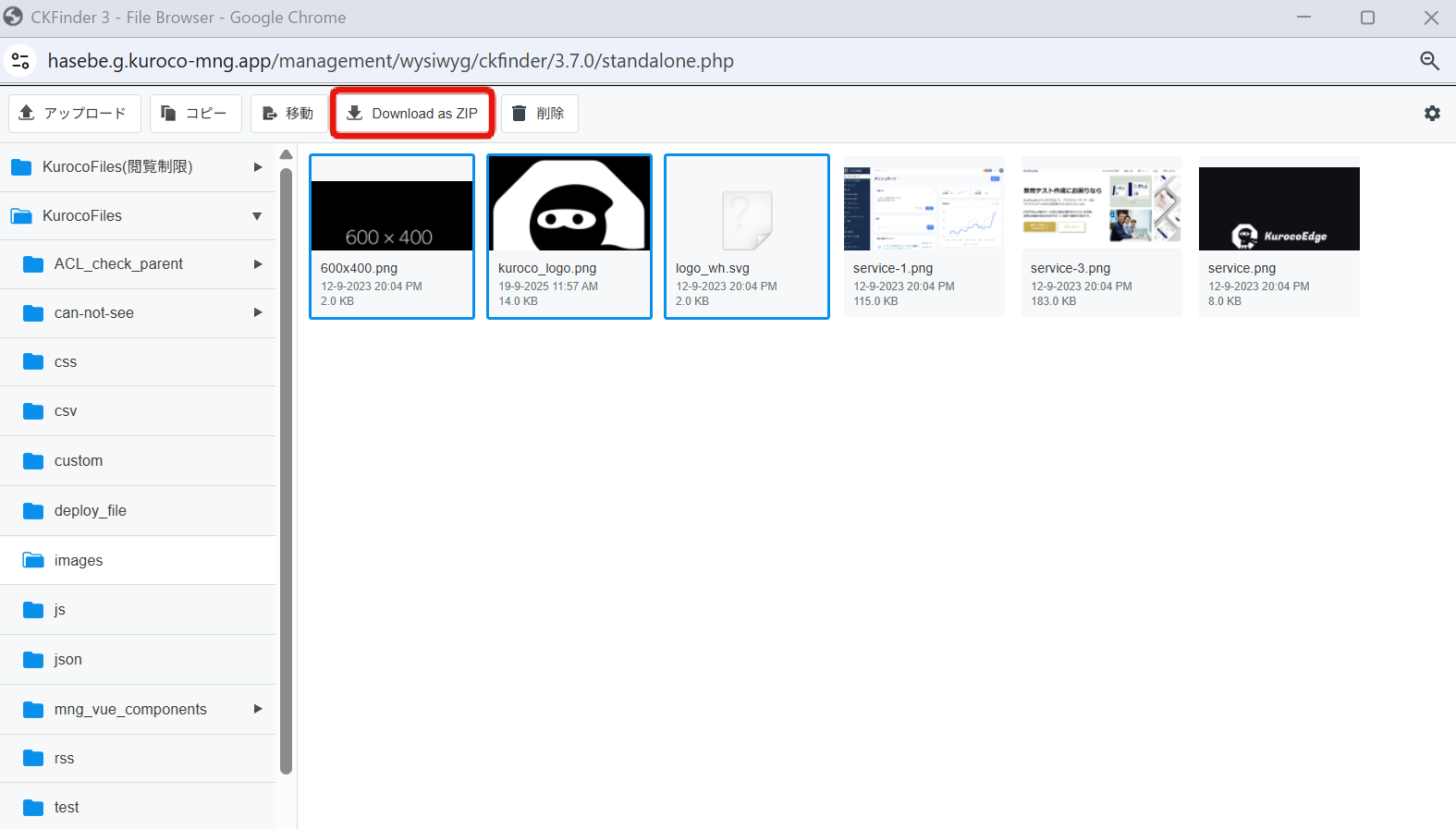Click the js folder icon
Image resolution: width=1456 pixels, height=829 pixels.
[33, 609]
